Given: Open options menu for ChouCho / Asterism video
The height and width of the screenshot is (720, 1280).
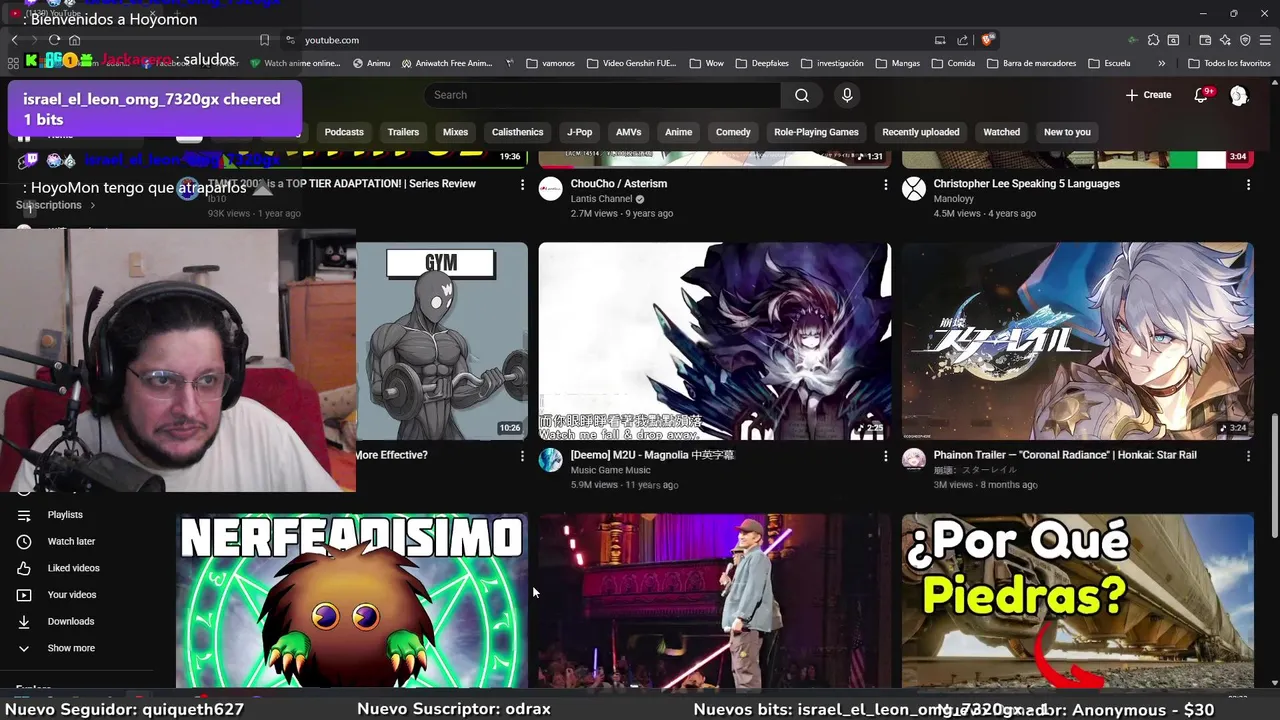Looking at the screenshot, I should click(x=885, y=185).
